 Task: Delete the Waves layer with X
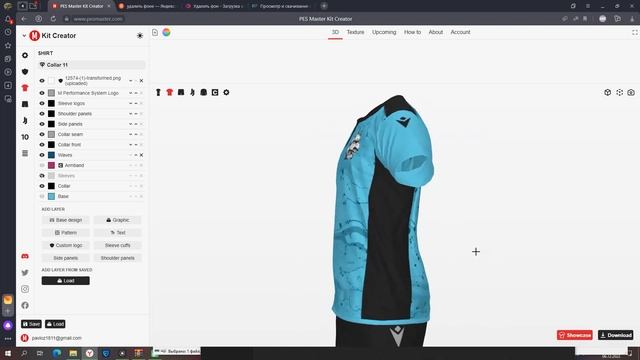[141, 155]
